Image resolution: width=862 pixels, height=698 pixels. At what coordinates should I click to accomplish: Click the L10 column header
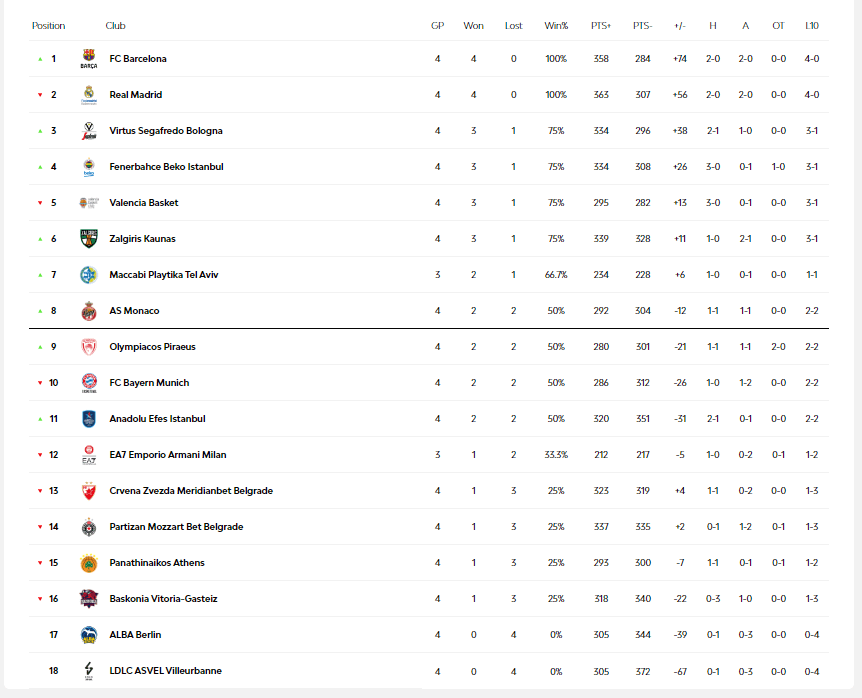coord(812,25)
